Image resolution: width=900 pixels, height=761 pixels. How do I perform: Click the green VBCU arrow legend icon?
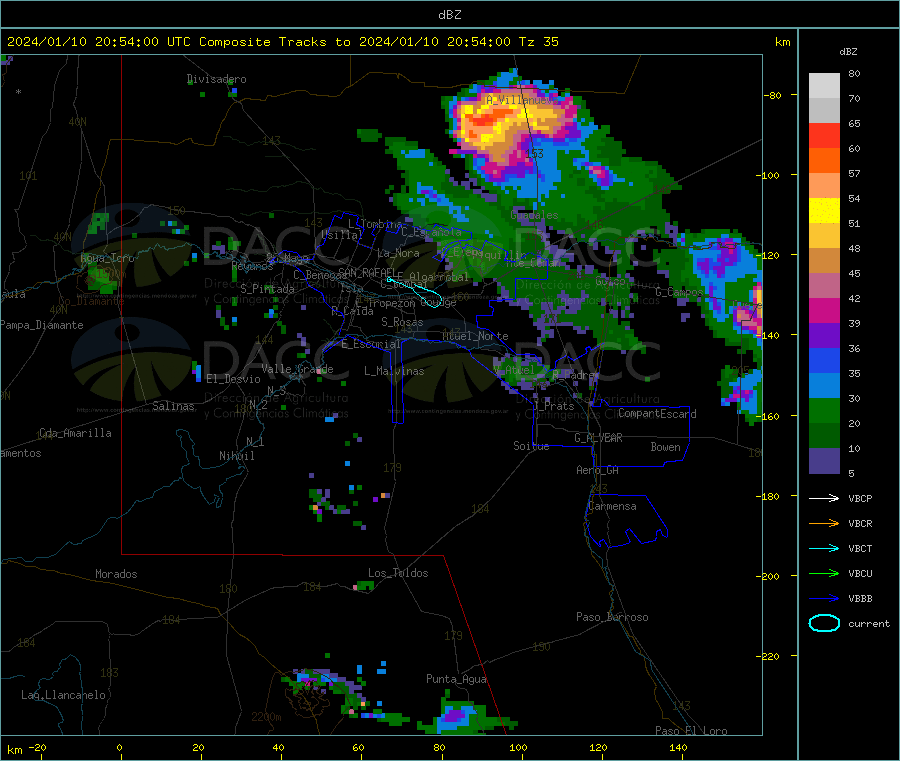point(824,573)
